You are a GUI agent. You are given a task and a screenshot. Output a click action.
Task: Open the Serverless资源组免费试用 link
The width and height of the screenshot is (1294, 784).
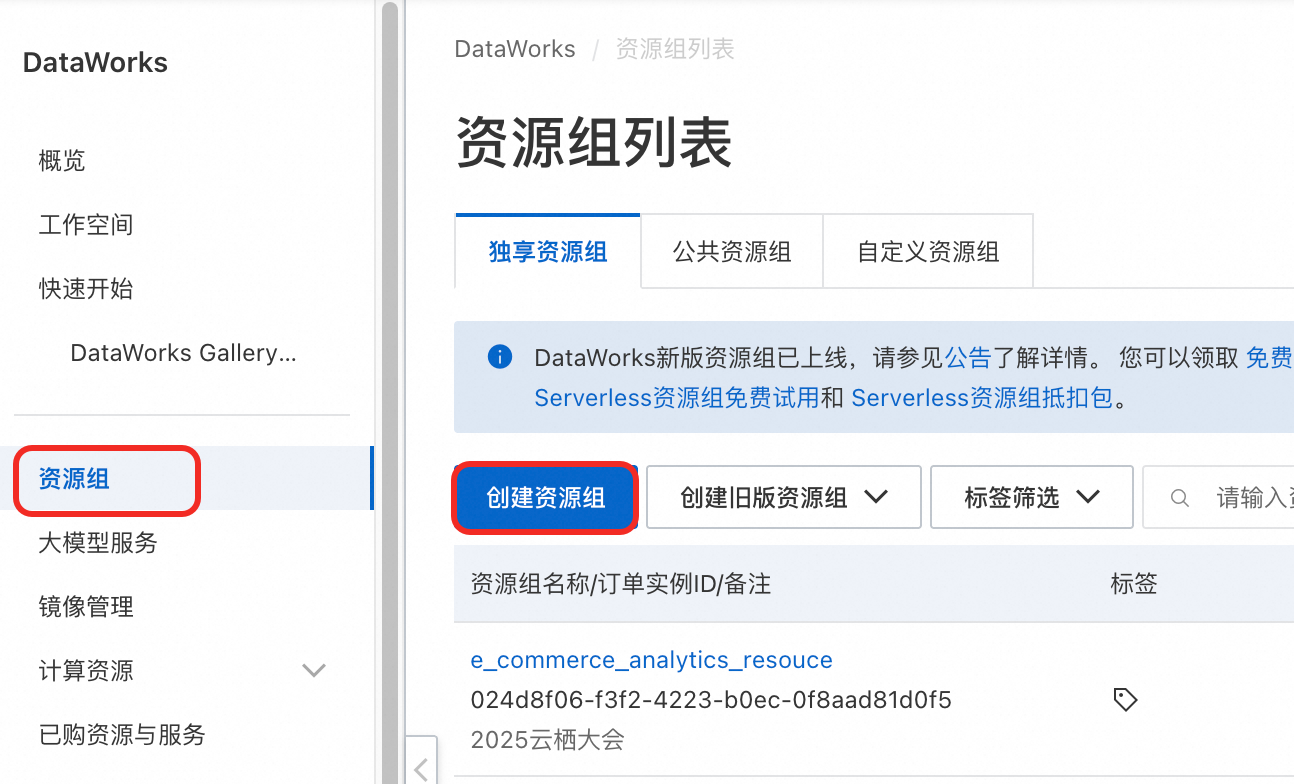tap(677, 398)
